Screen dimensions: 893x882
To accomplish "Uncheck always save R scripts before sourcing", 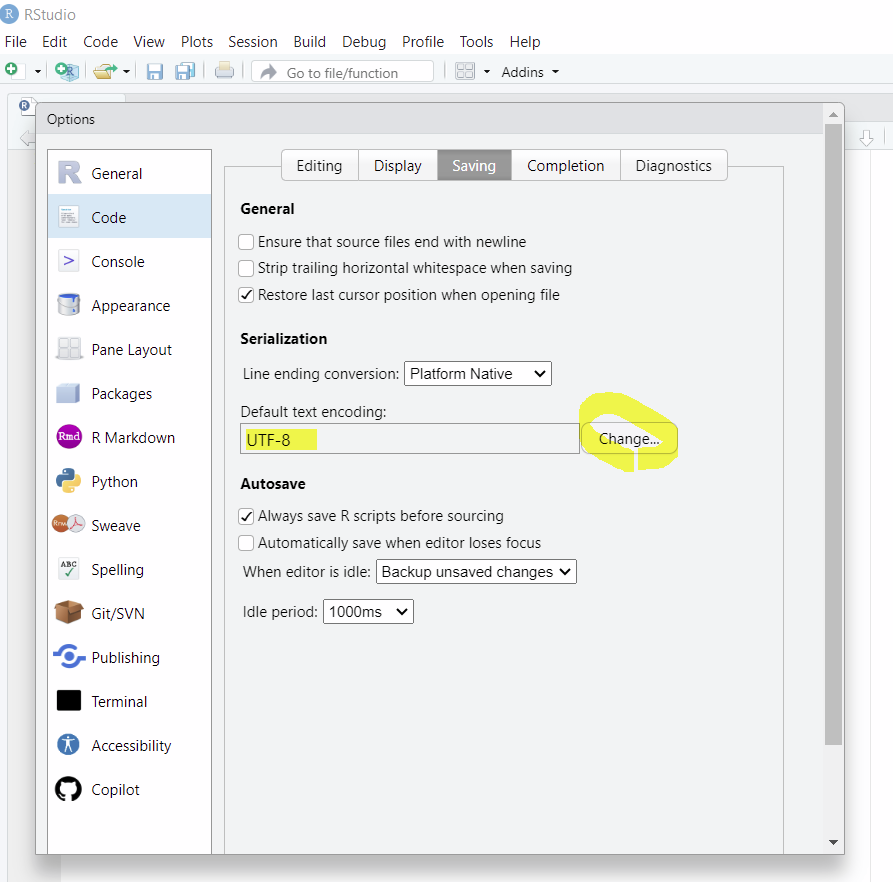I will (246, 516).
